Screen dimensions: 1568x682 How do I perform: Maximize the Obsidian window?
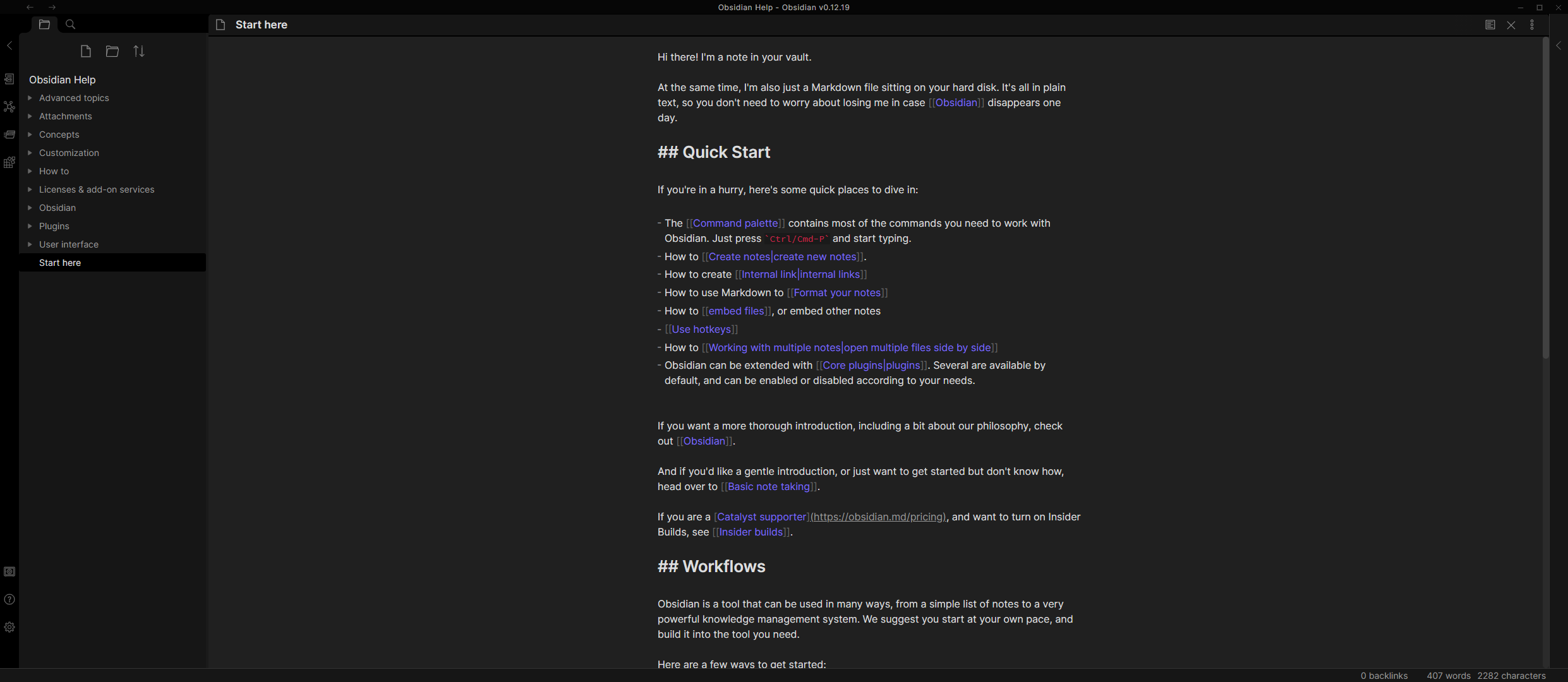click(1540, 7)
